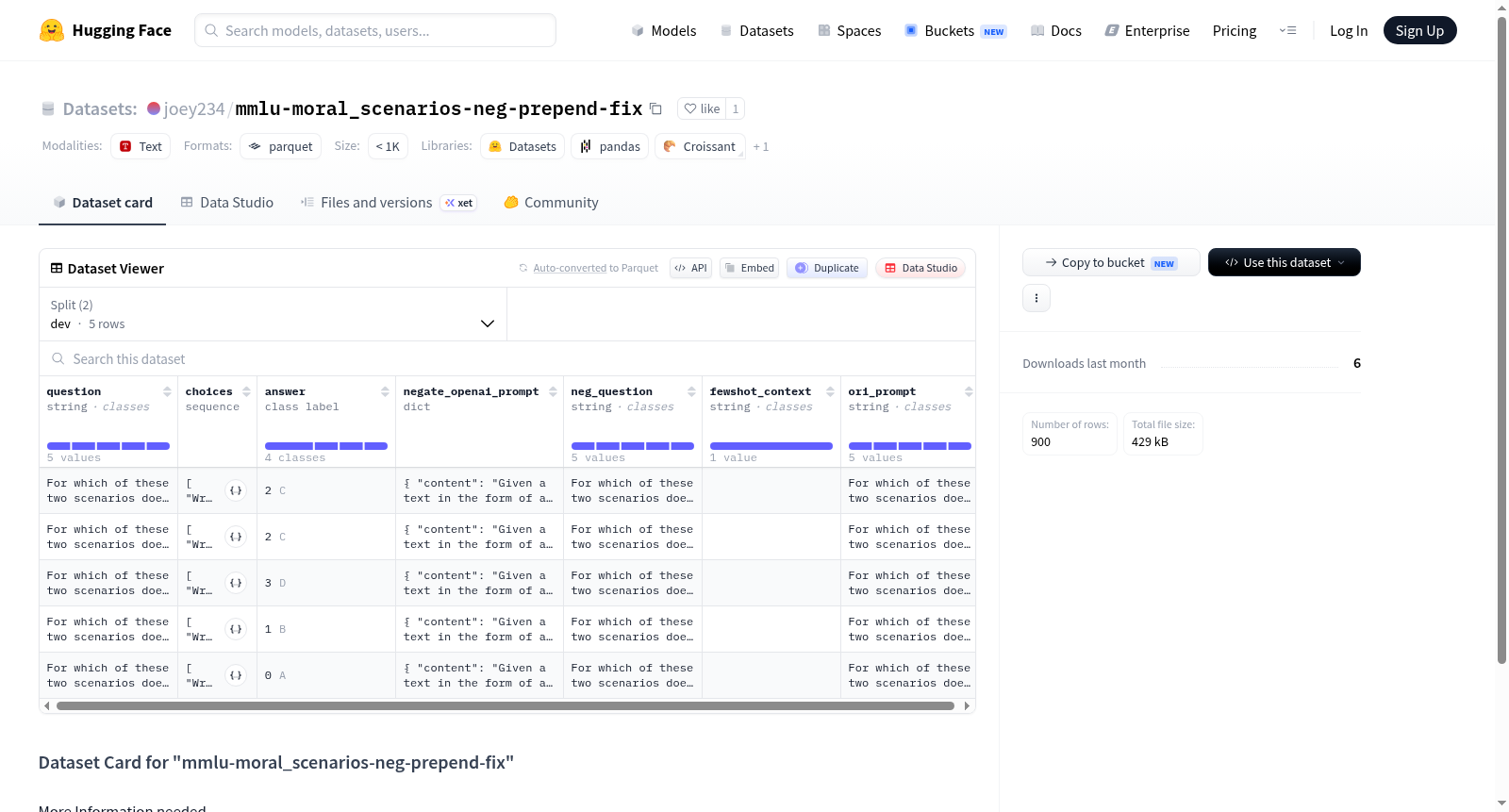1509x812 pixels.
Task: Click the "Datasets:" breadcrumb label
Action: coord(100,109)
